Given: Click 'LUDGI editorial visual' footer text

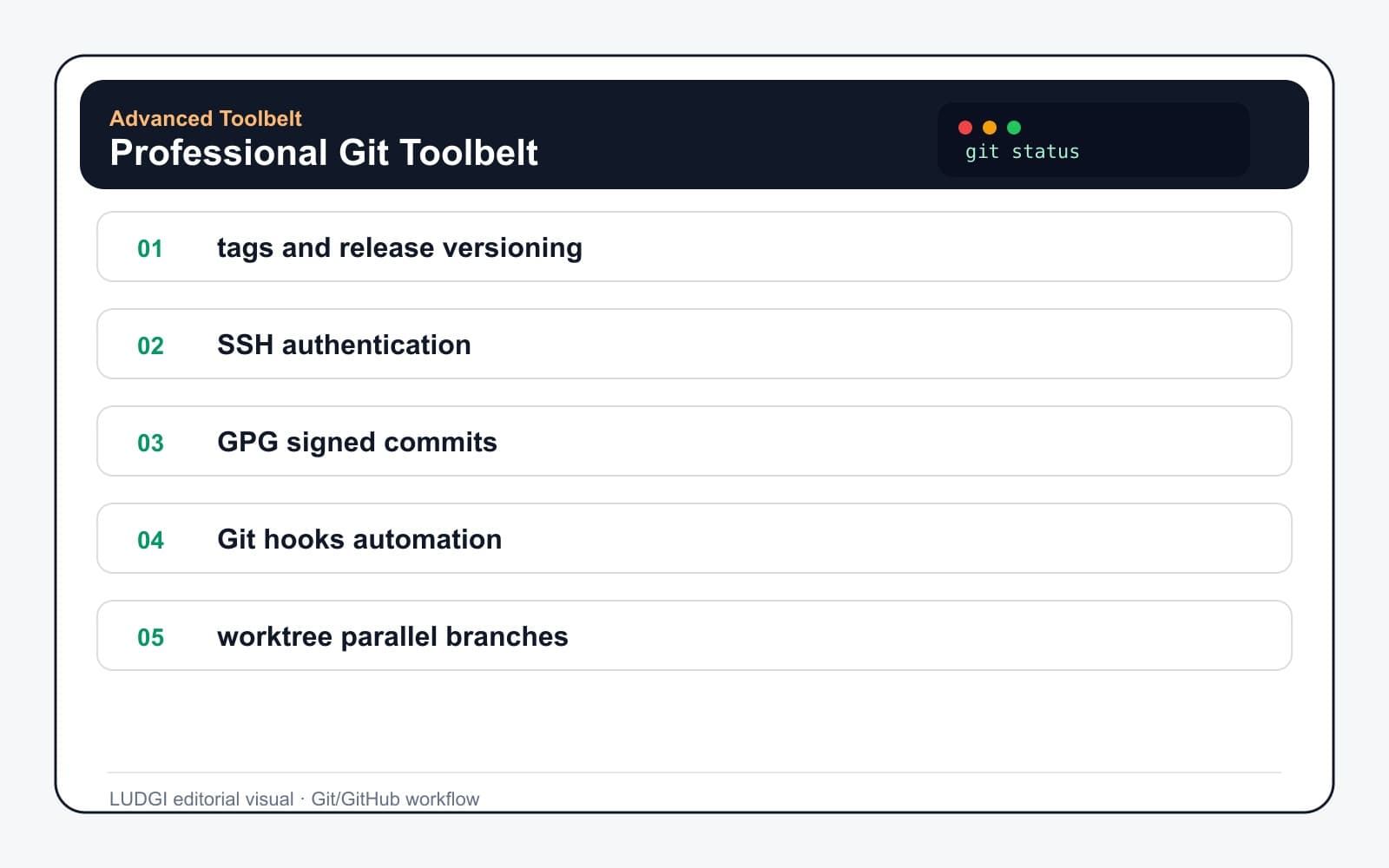Looking at the screenshot, I should click(x=201, y=799).
